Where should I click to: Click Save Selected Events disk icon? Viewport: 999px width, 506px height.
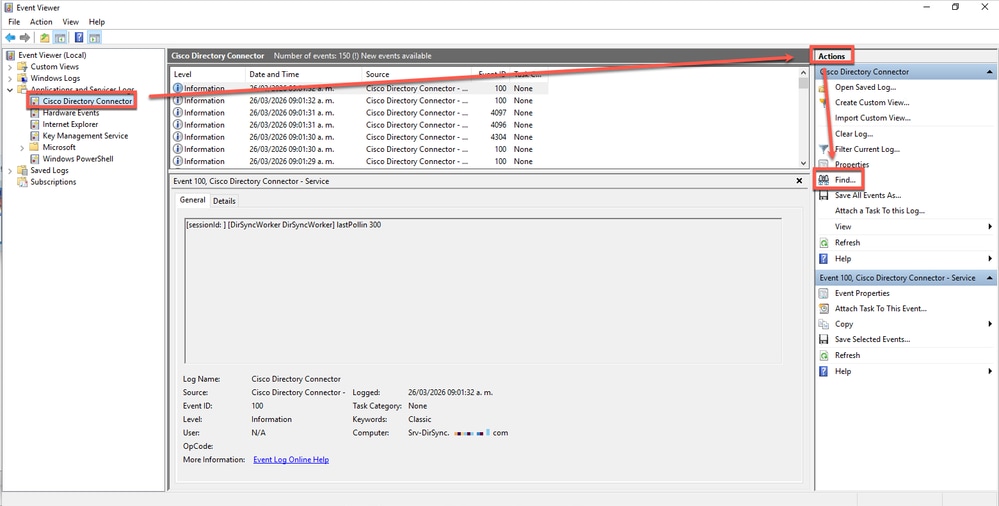pyautogui.click(x=824, y=340)
